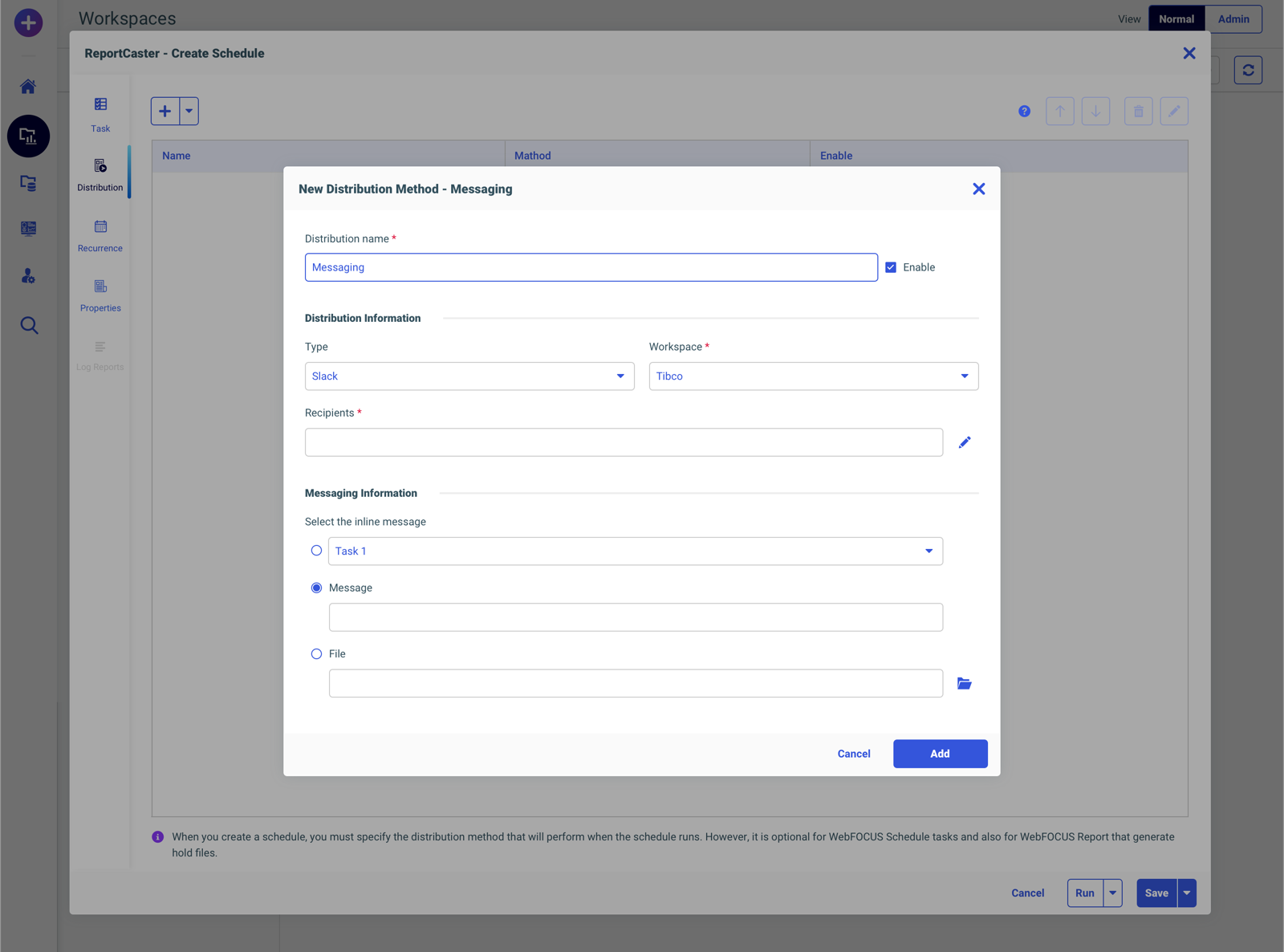
Task: Open the Workspace dropdown showing Tibco
Action: coord(814,376)
